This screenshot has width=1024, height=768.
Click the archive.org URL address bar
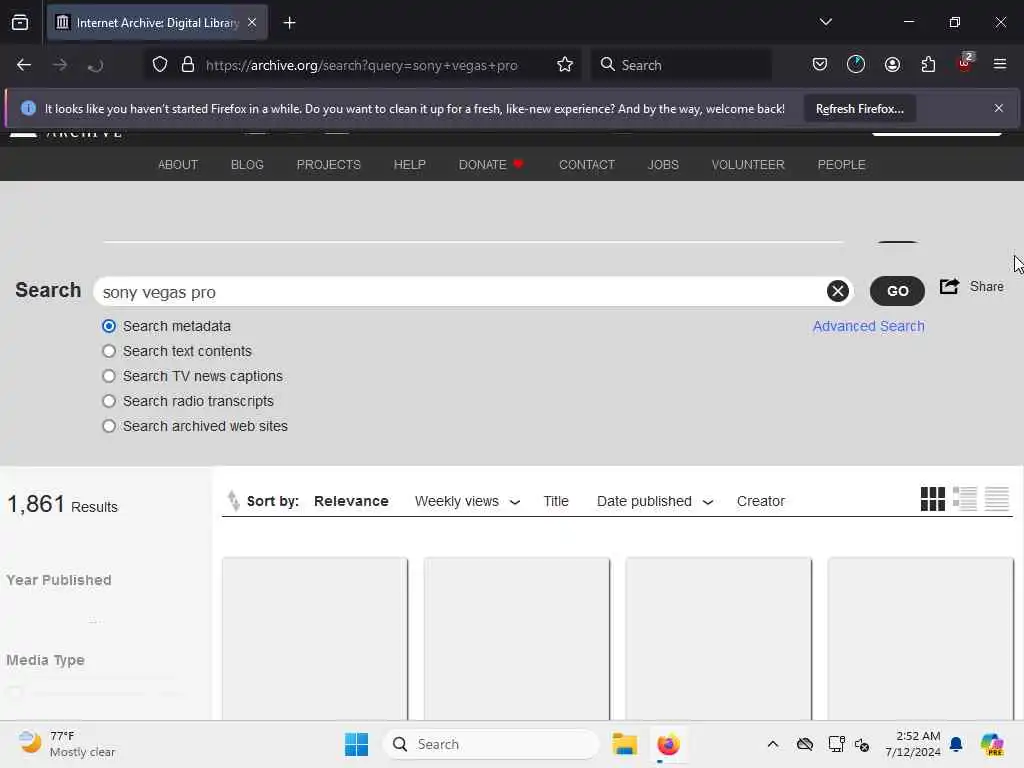(362, 65)
